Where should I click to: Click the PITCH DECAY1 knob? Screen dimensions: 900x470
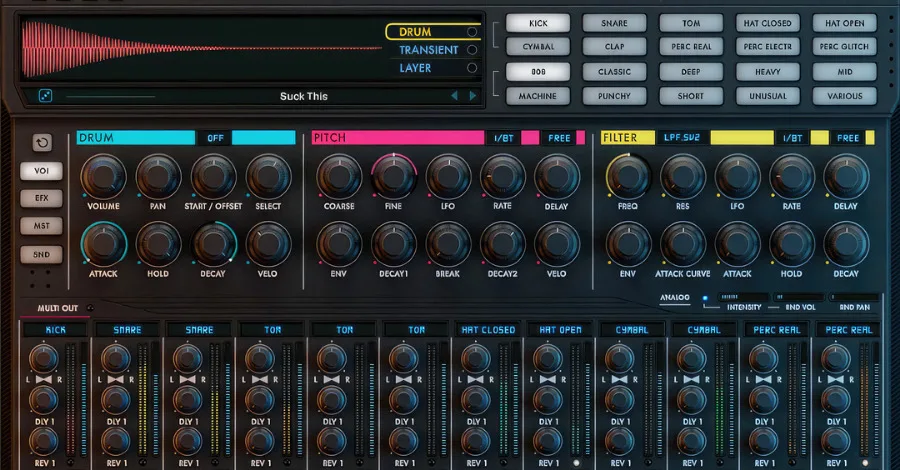[394, 244]
